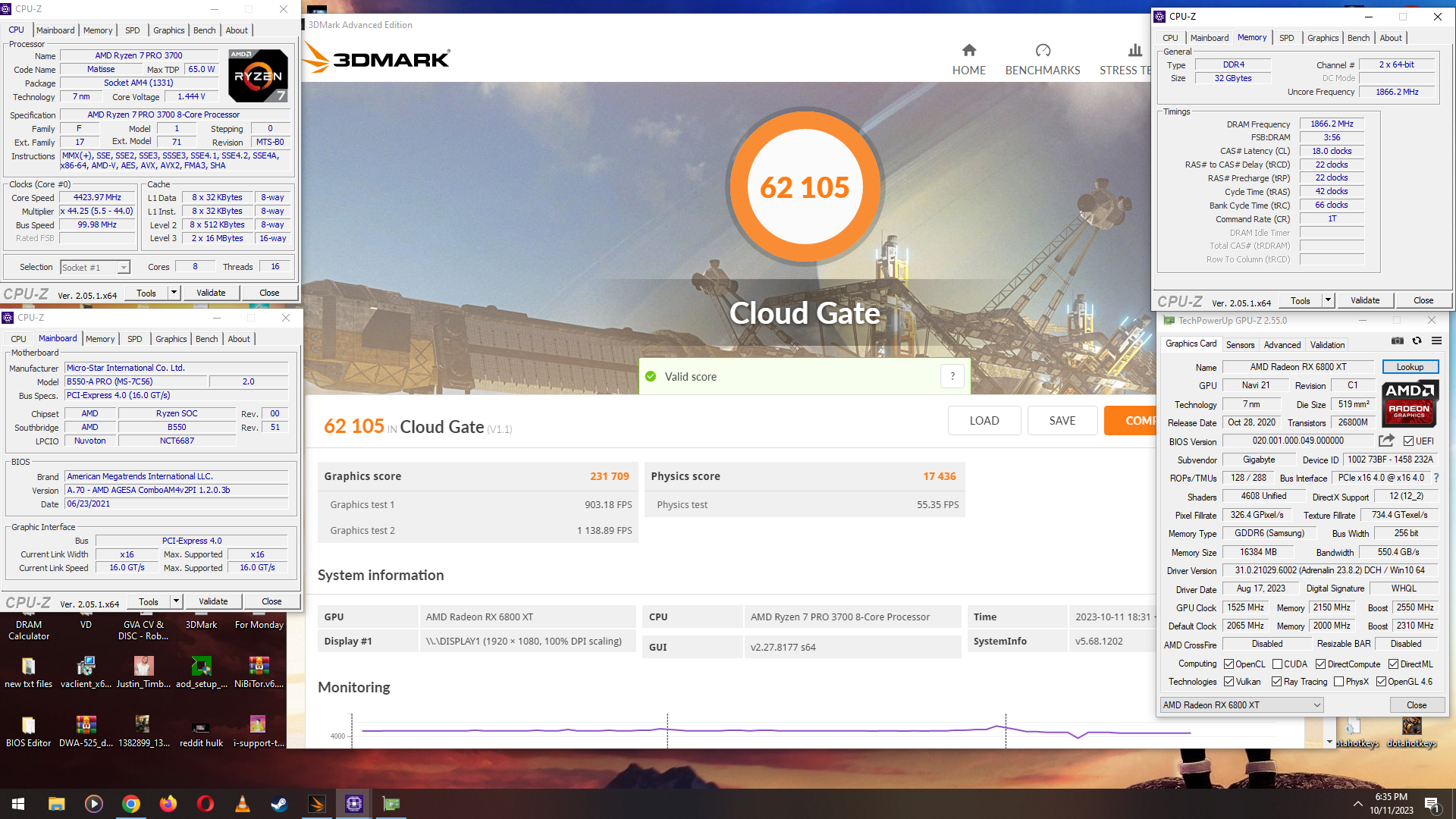Open VLC media player from the taskbar
This screenshot has height=819, width=1456.
pos(242,804)
